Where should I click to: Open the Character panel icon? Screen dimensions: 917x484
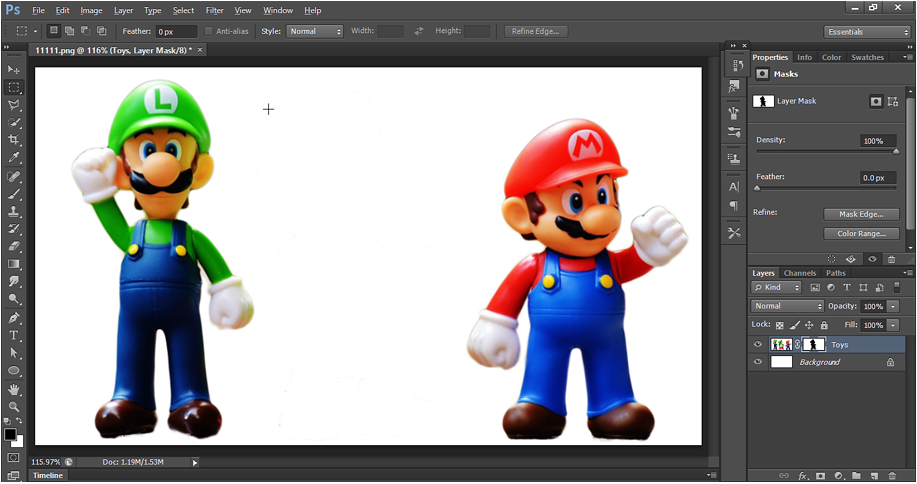tap(735, 187)
